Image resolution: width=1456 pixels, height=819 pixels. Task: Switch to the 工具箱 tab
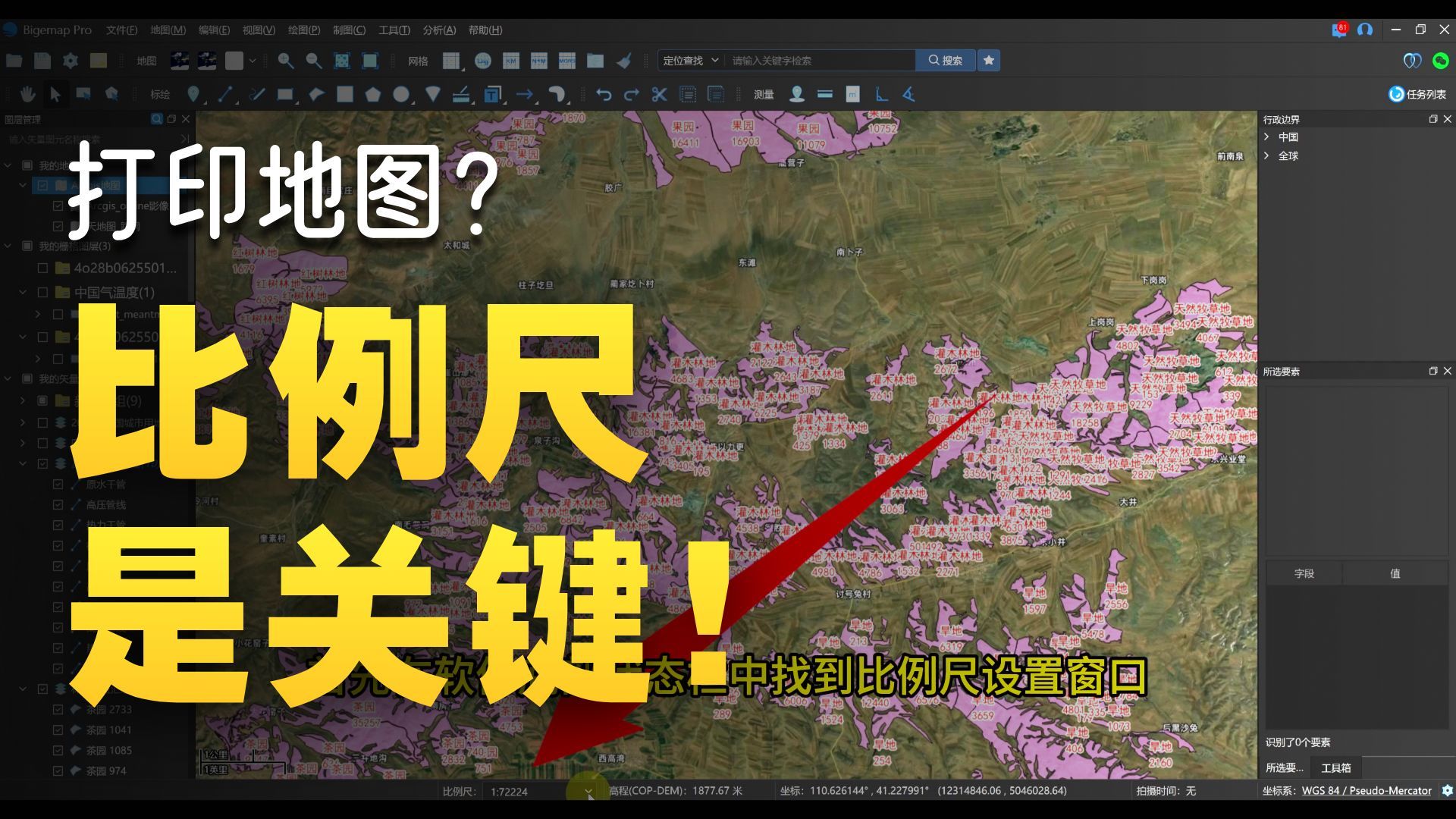tap(1336, 767)
